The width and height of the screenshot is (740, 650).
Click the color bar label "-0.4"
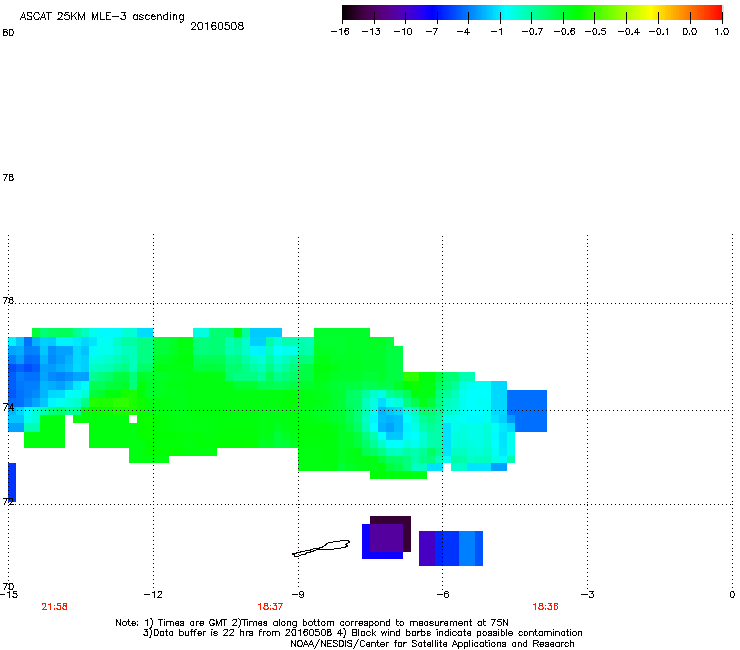pyautogui.click(x=629, y=32)
